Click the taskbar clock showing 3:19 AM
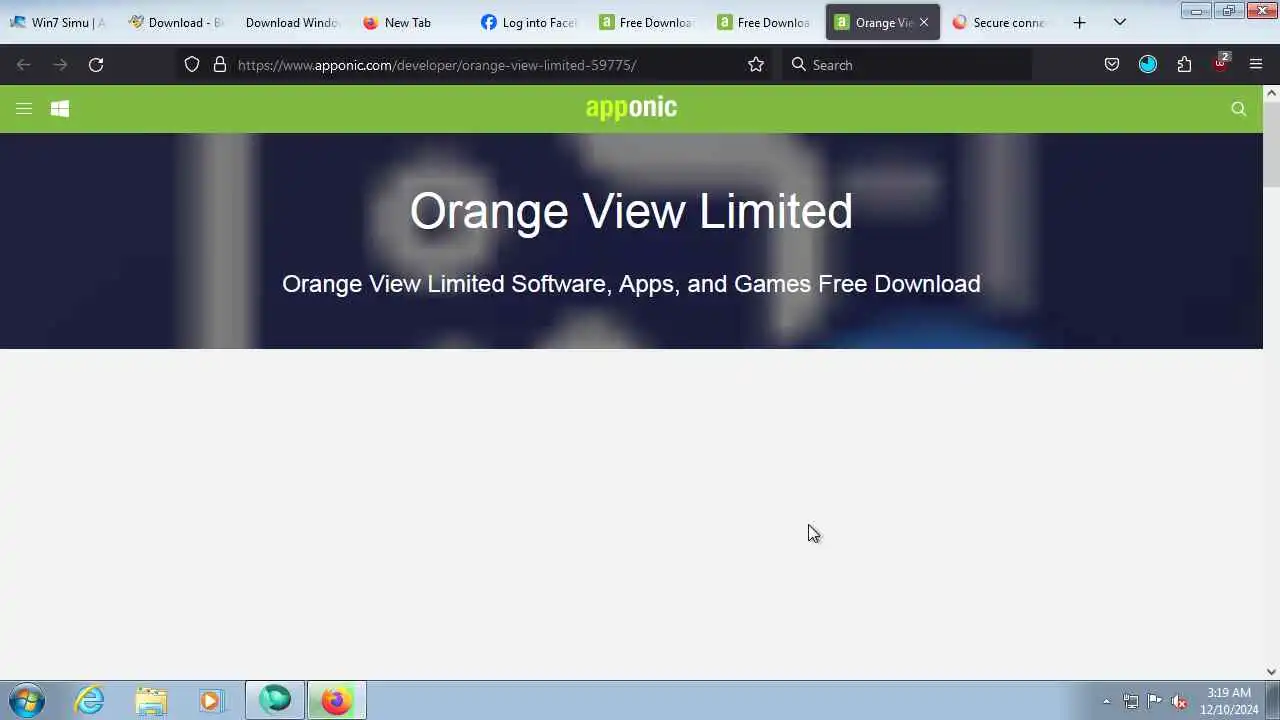1280x720 pixels. point(1229,701)
